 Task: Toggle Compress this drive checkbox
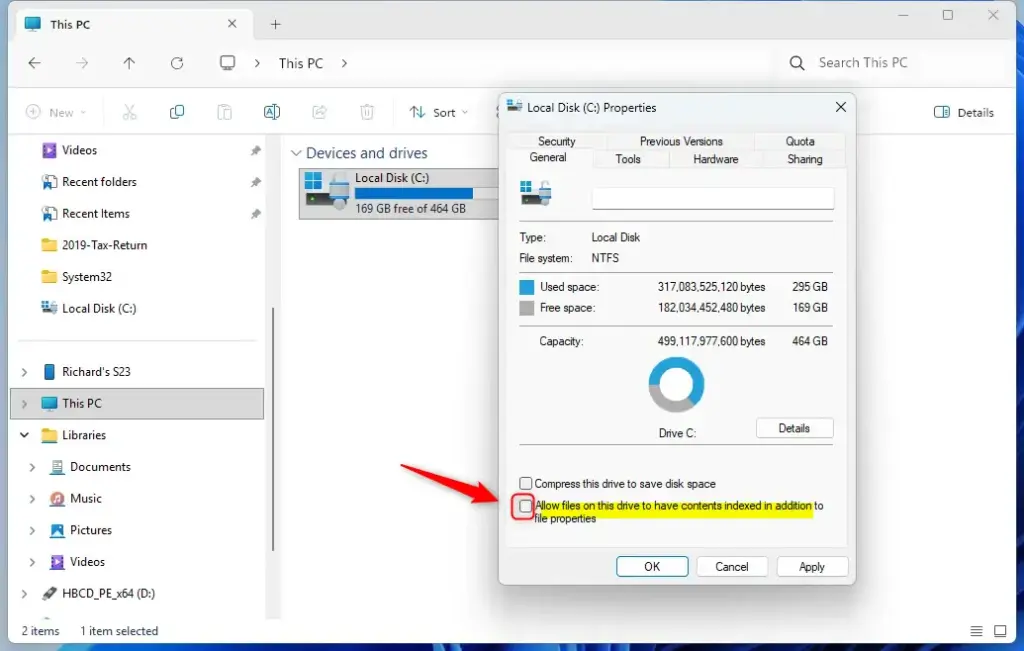[x=526, y=483]
